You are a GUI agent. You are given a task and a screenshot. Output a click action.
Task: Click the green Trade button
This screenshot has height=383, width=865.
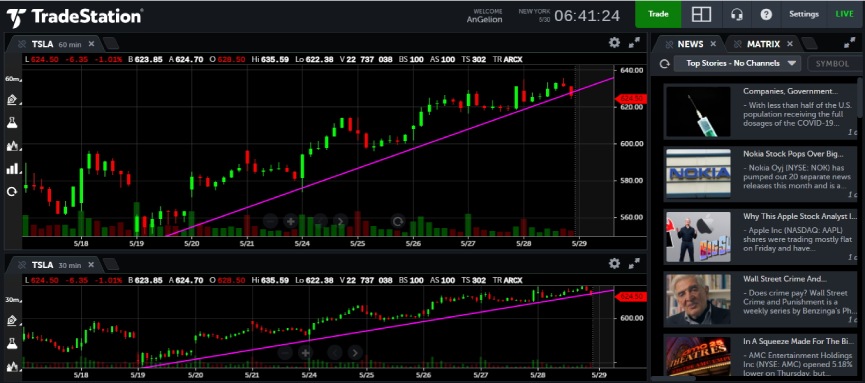pos(658,14)
